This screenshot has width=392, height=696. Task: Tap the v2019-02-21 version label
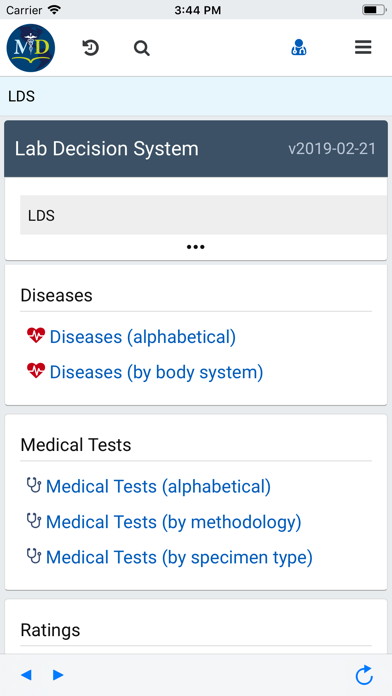pos(332,149)
